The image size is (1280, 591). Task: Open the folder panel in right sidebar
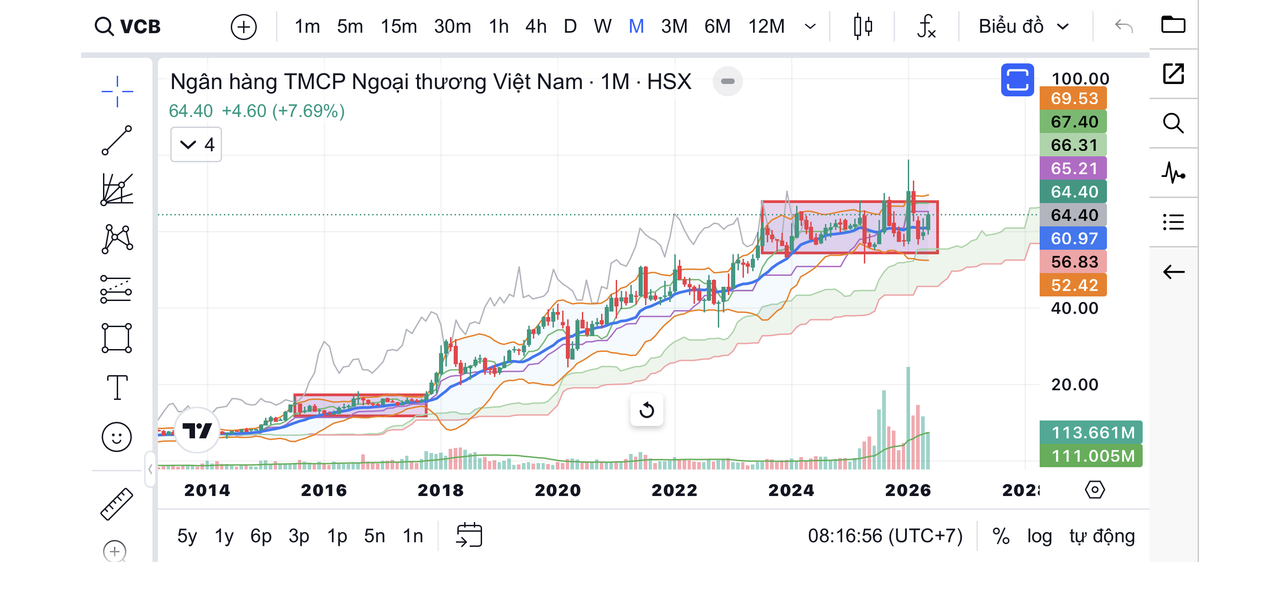(1173, 25)
